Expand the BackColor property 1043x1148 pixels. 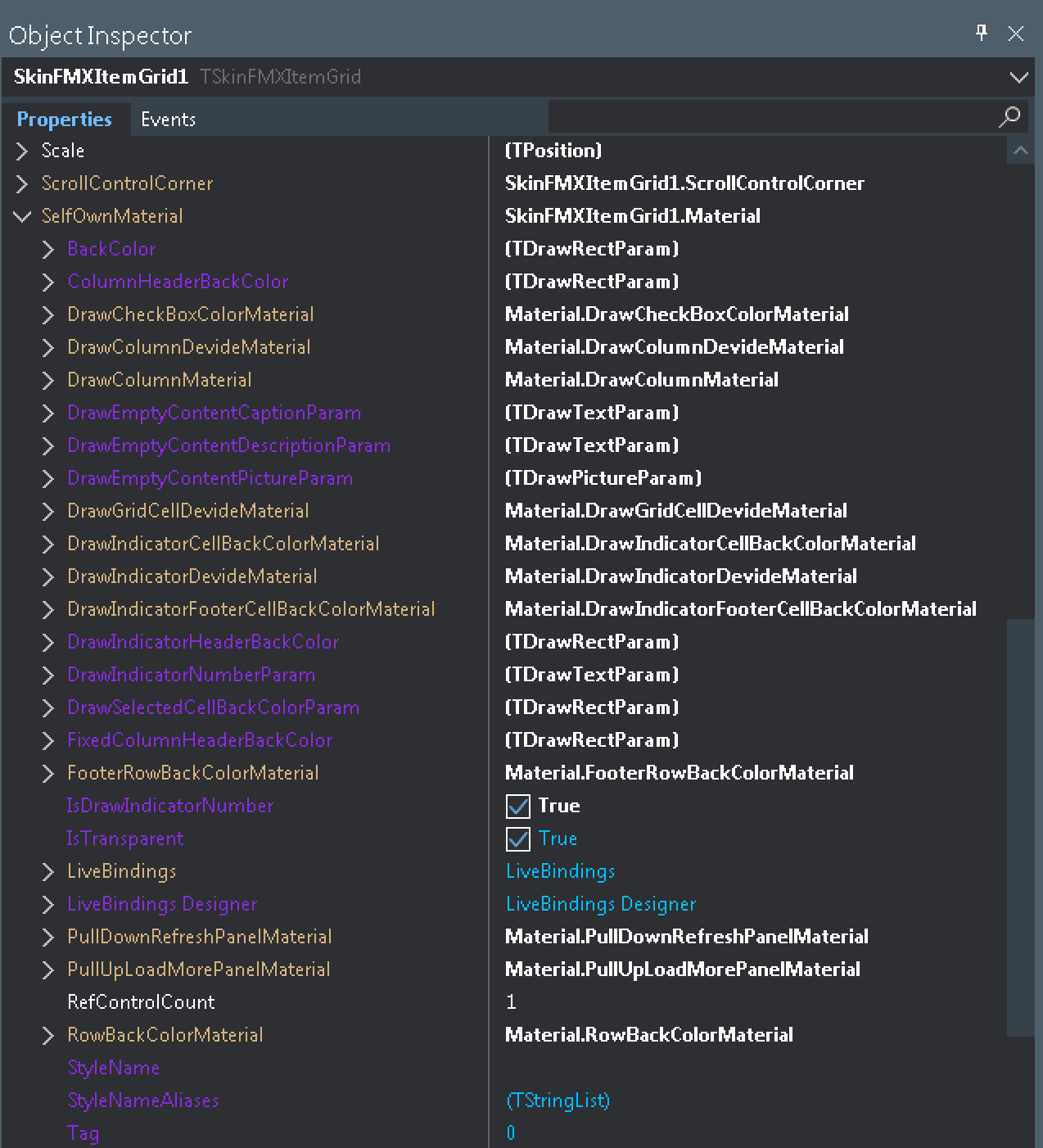click(48, 249)
